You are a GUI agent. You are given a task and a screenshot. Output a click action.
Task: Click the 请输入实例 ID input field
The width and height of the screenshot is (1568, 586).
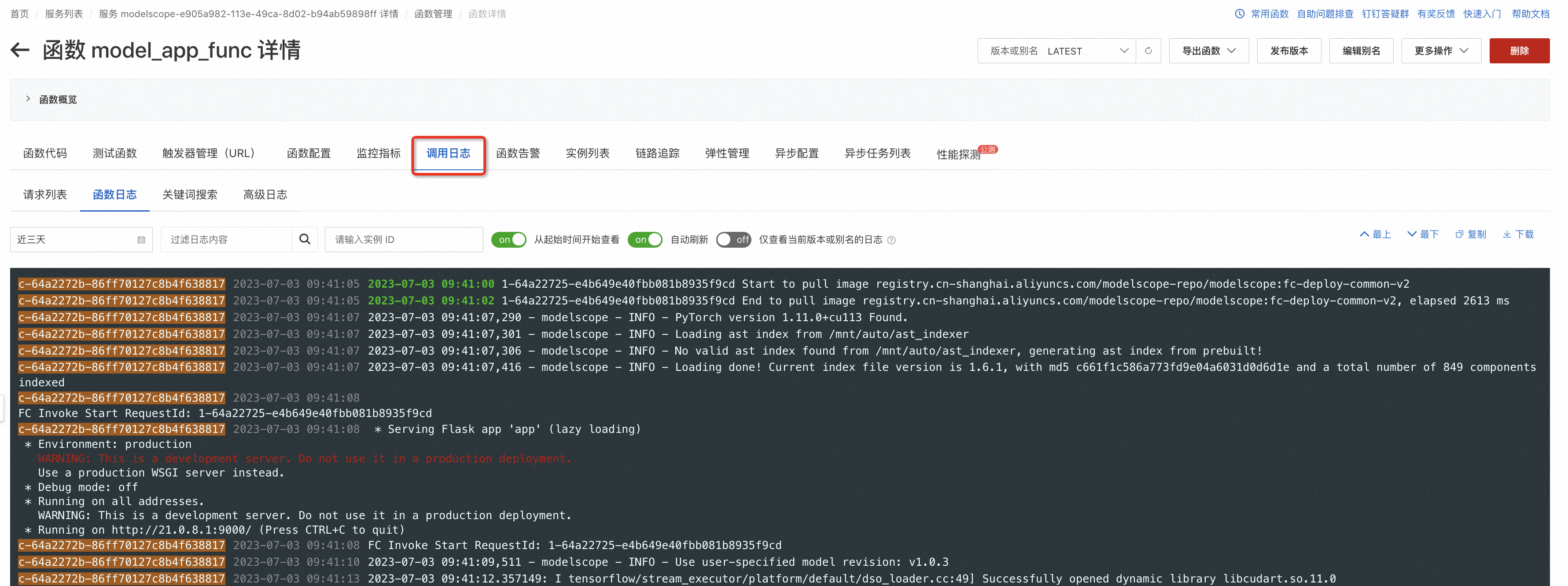pos(404,240)
